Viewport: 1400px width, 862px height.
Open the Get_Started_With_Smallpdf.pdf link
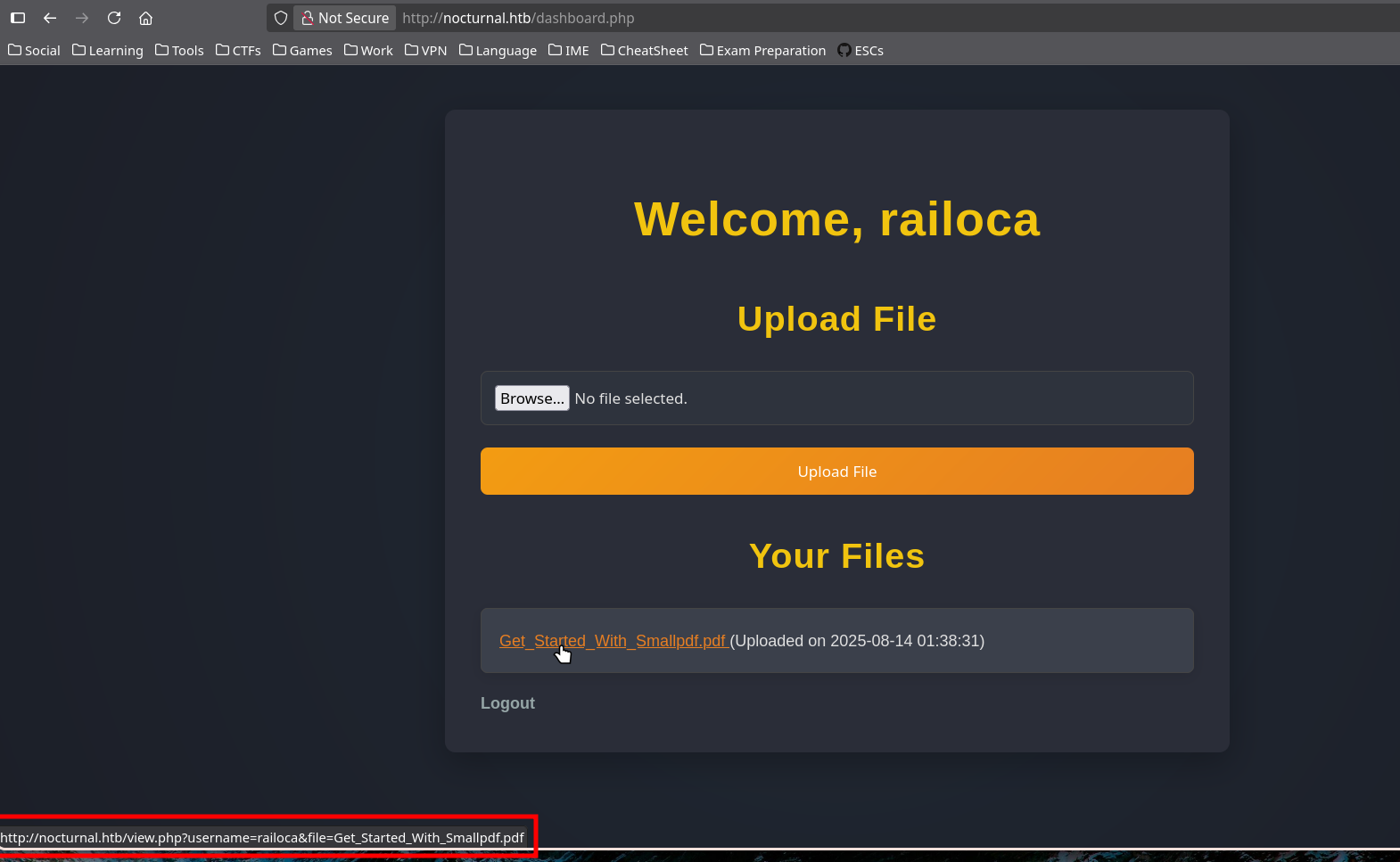point(614,641)
